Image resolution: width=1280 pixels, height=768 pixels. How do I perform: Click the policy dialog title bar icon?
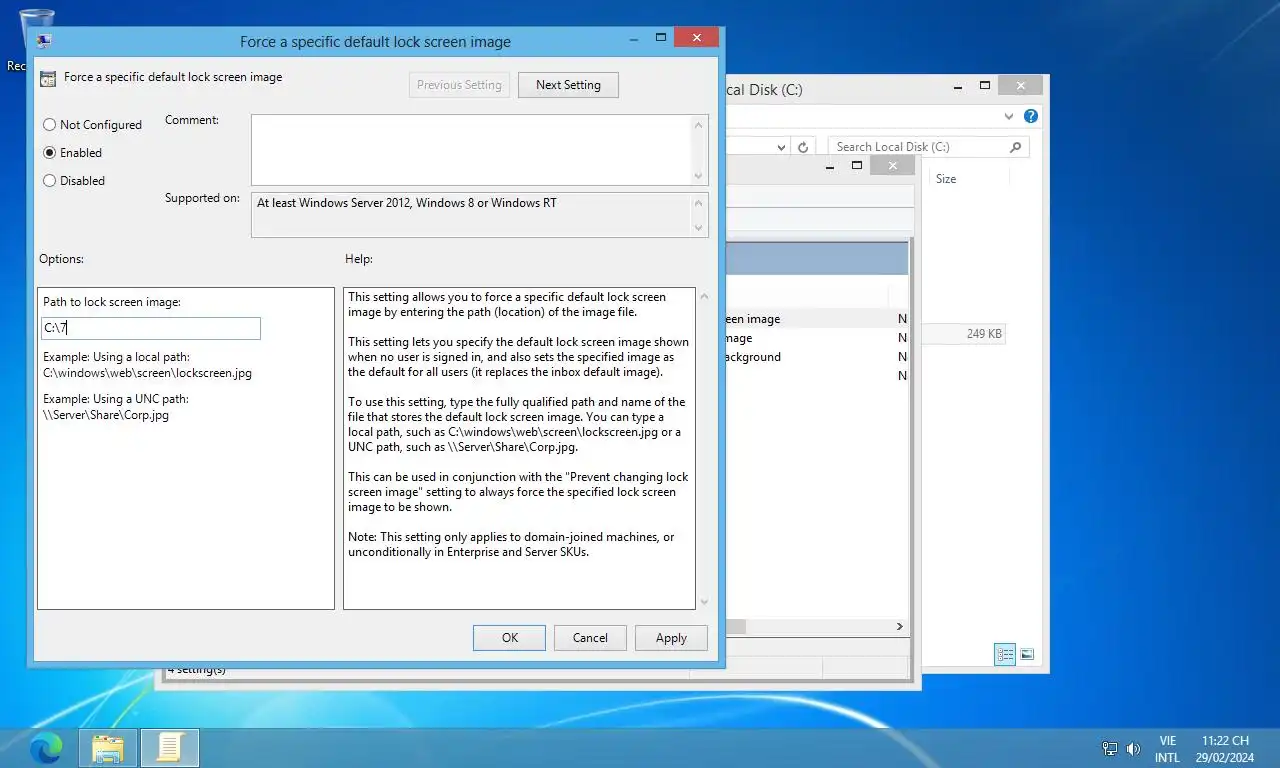click(45, 42)
